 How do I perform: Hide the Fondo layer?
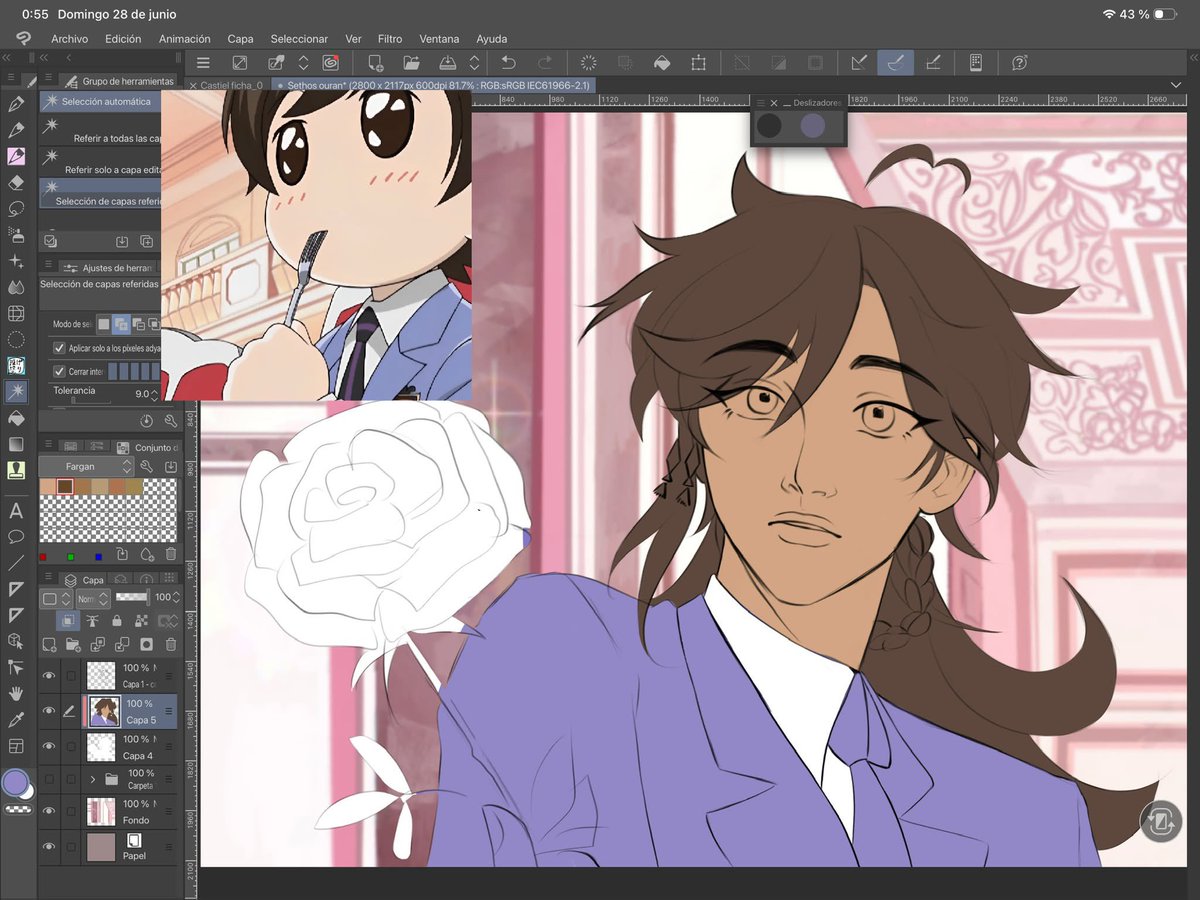[x=48, y=811]
